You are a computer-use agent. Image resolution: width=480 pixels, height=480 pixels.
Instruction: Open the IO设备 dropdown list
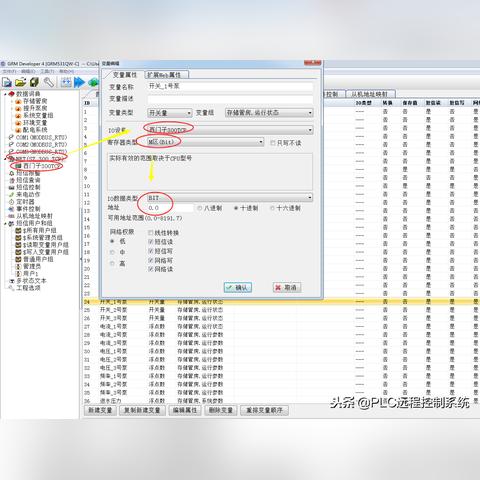tap(230, 130)
